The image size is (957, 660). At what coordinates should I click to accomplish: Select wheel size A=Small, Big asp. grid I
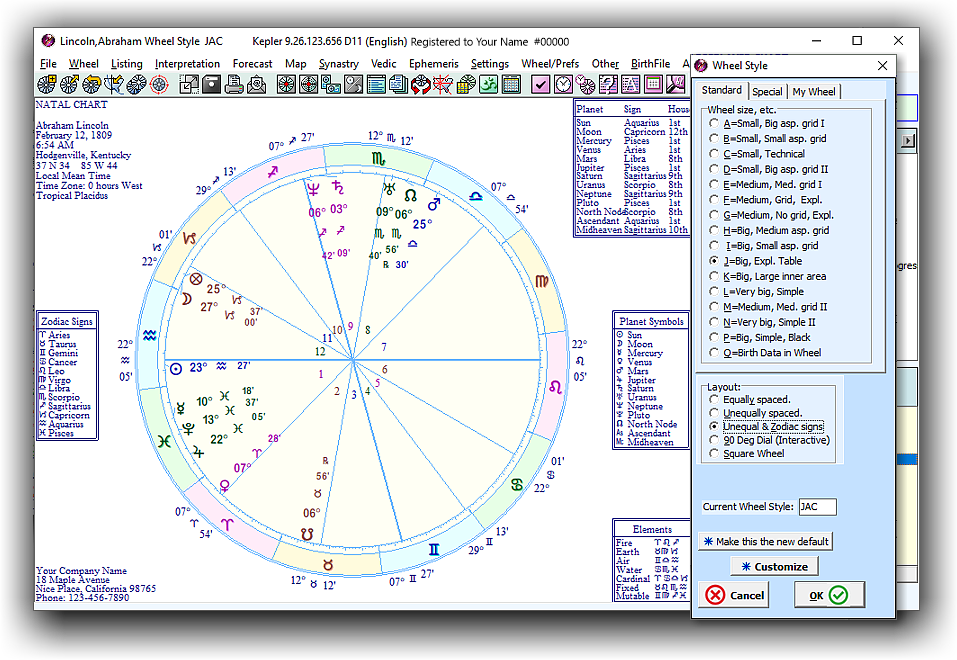(713, 123)
